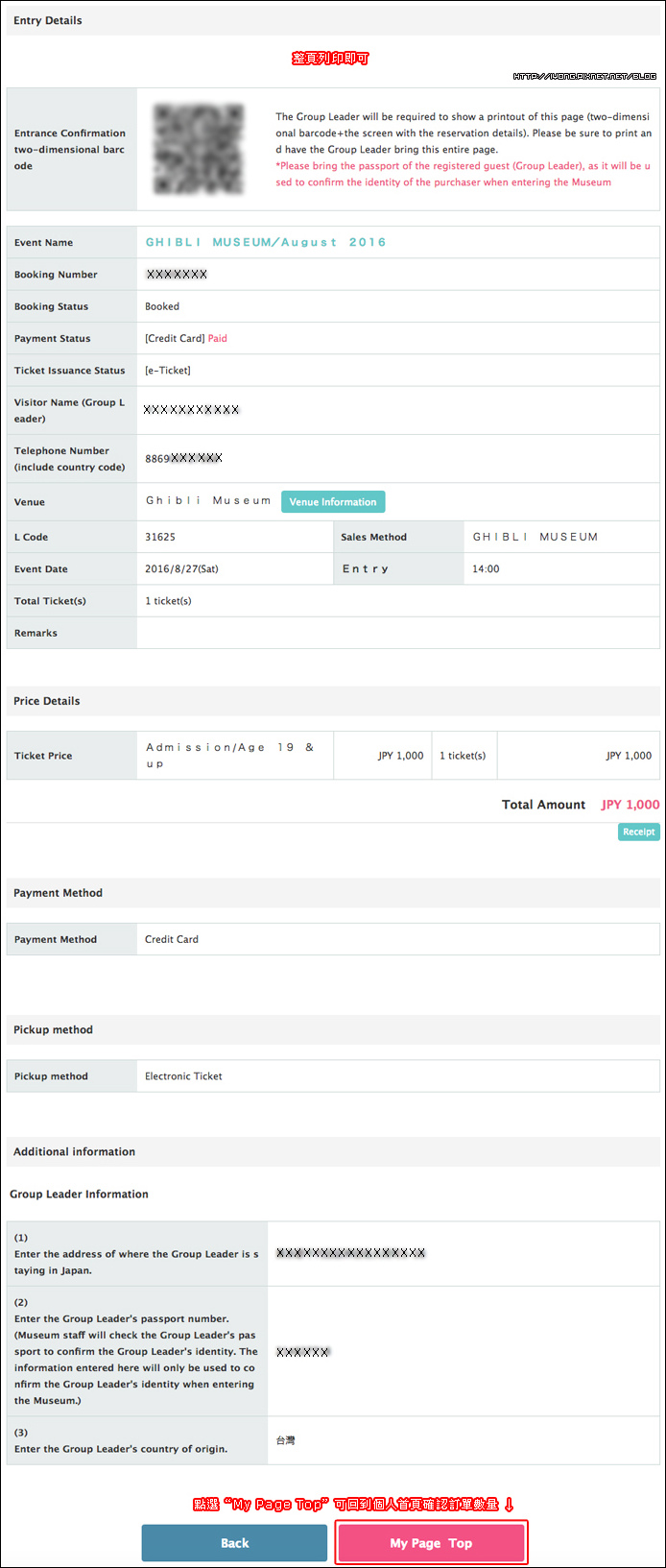Select the 'Remarks' row label

click(x=36, y=633)
